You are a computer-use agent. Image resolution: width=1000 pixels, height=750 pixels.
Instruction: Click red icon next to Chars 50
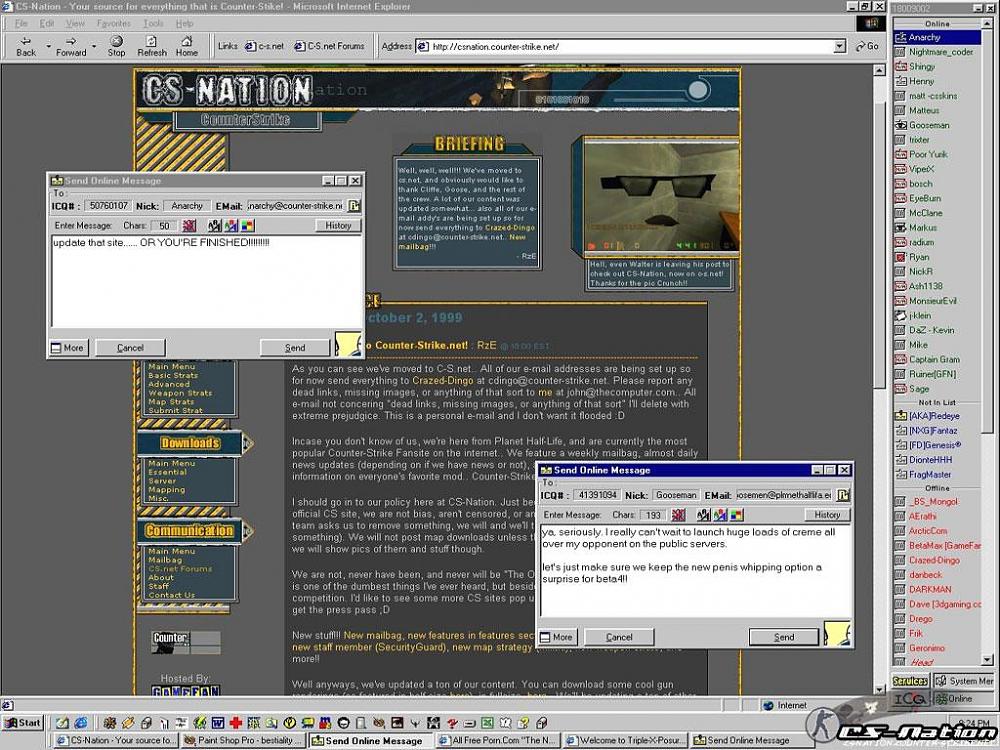coord(189,225)
